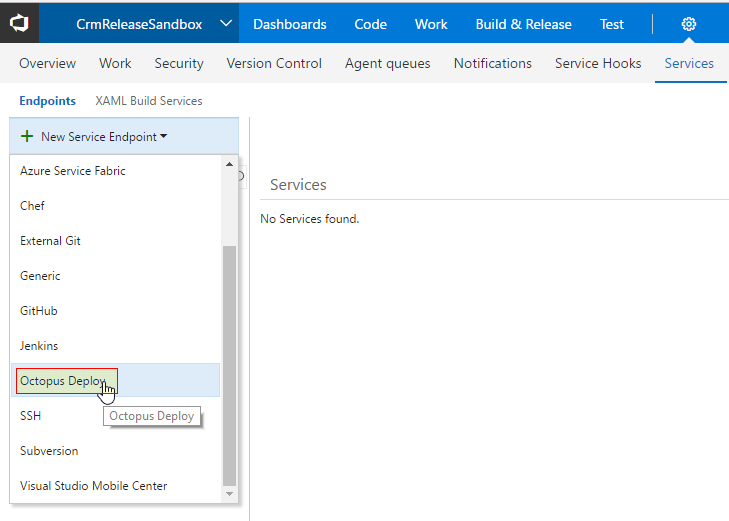The image size is (729, 521).
Task: Choose Generic endpoint type
Action: (115, 276)
